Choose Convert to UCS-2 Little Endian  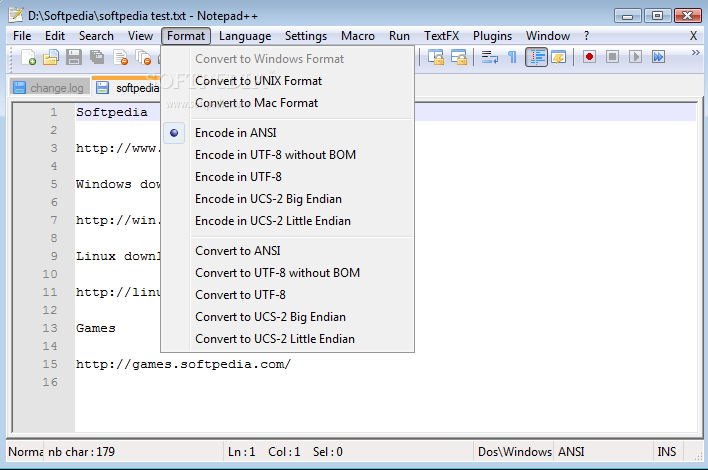tap(288, 339)
